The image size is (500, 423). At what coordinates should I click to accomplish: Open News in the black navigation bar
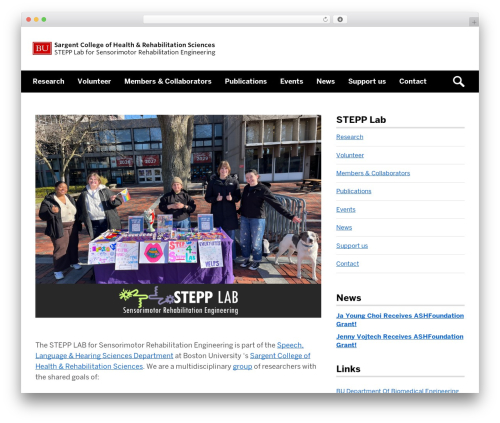click(325, 81)
